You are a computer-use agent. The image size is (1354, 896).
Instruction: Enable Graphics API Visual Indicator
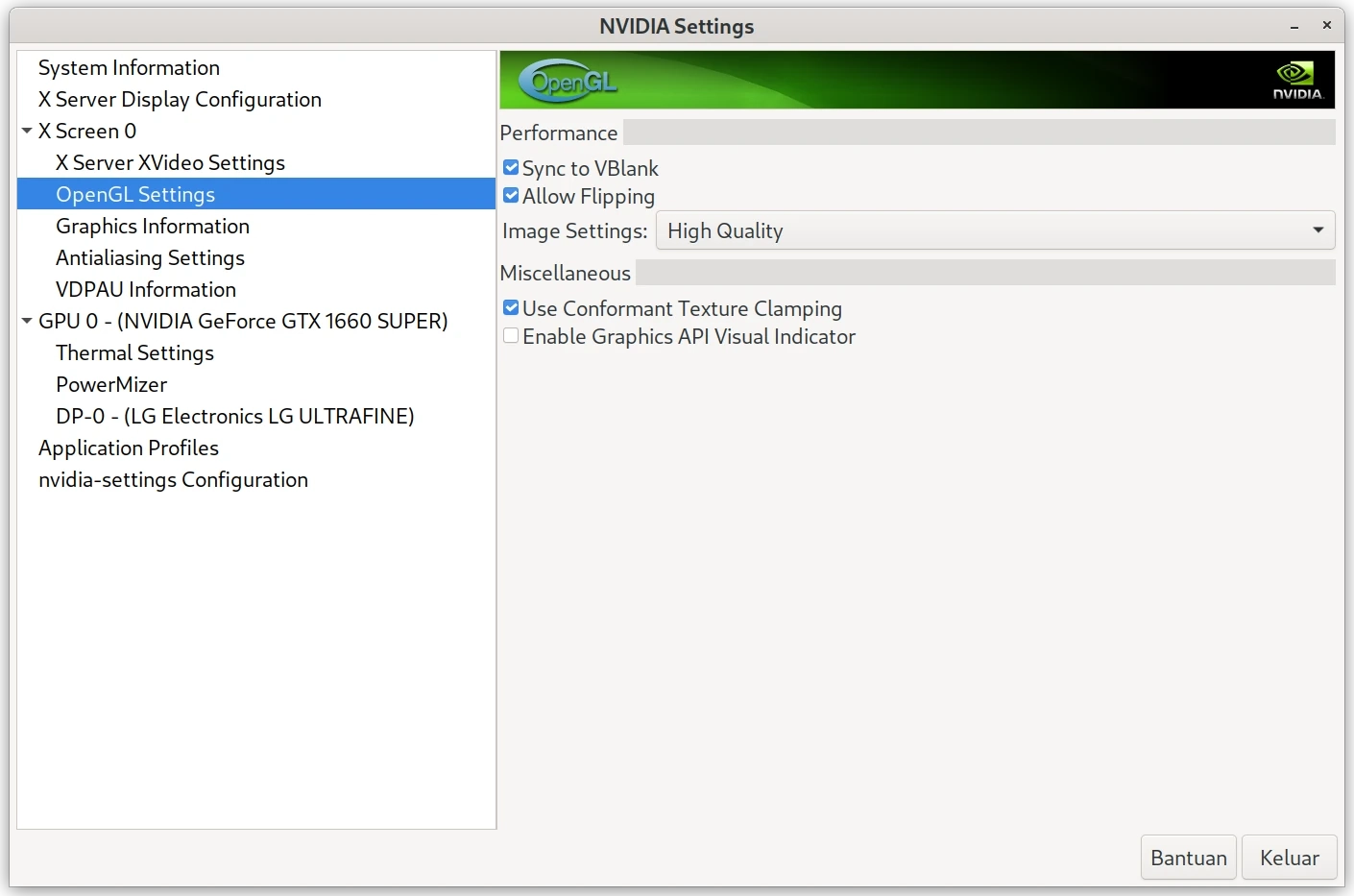tap(510, 334)
